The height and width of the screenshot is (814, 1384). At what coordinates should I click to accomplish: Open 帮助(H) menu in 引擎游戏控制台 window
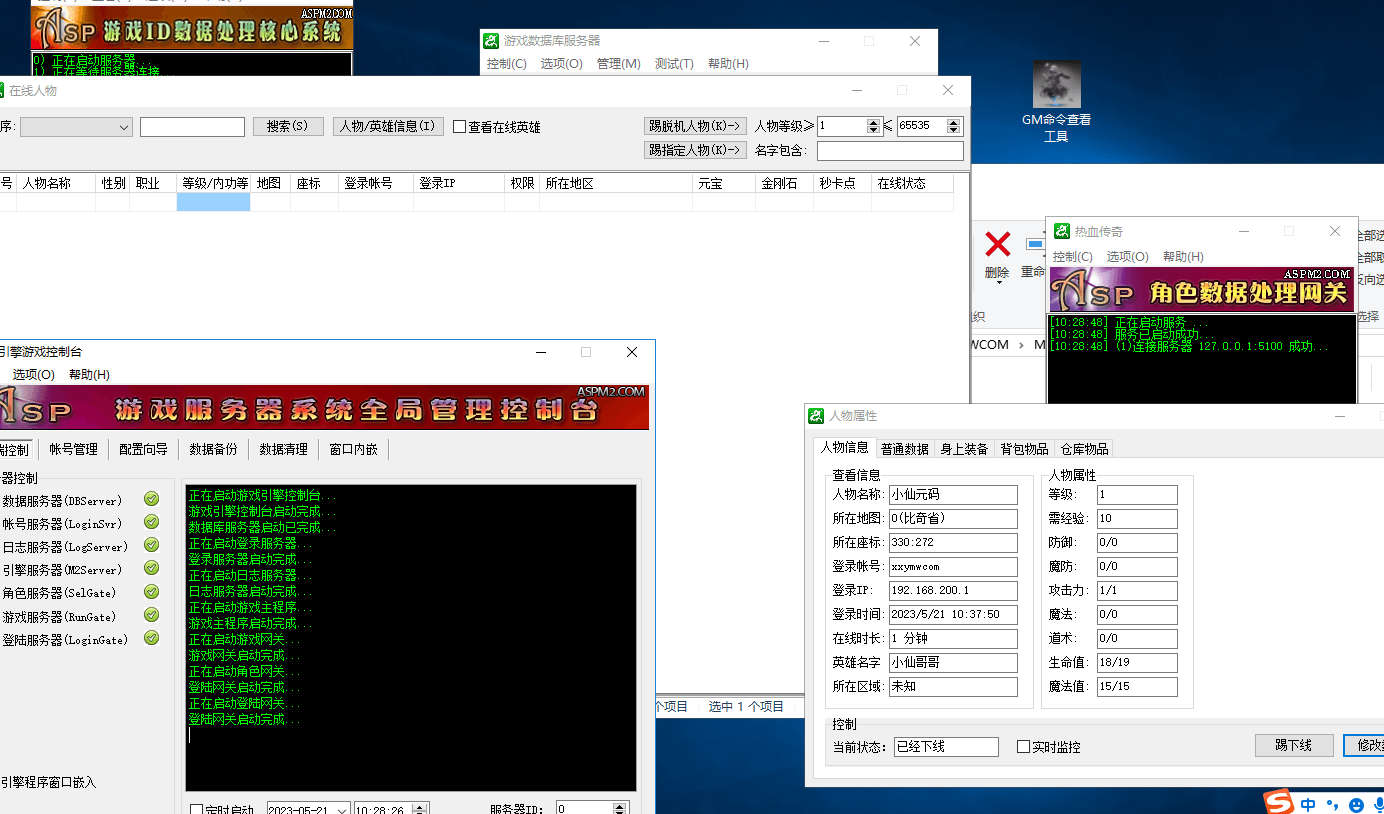click(89, 375)
